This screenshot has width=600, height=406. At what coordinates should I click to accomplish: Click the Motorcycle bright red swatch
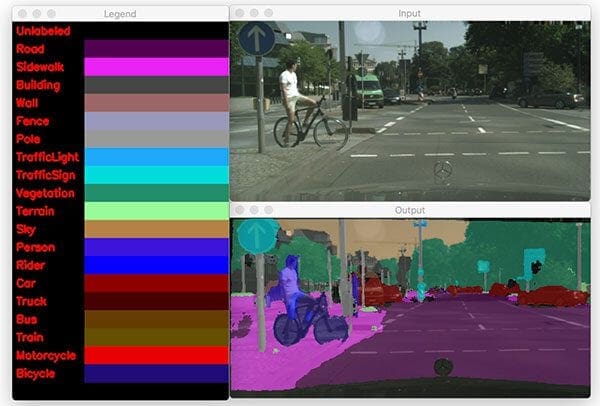tap(156, 355)
